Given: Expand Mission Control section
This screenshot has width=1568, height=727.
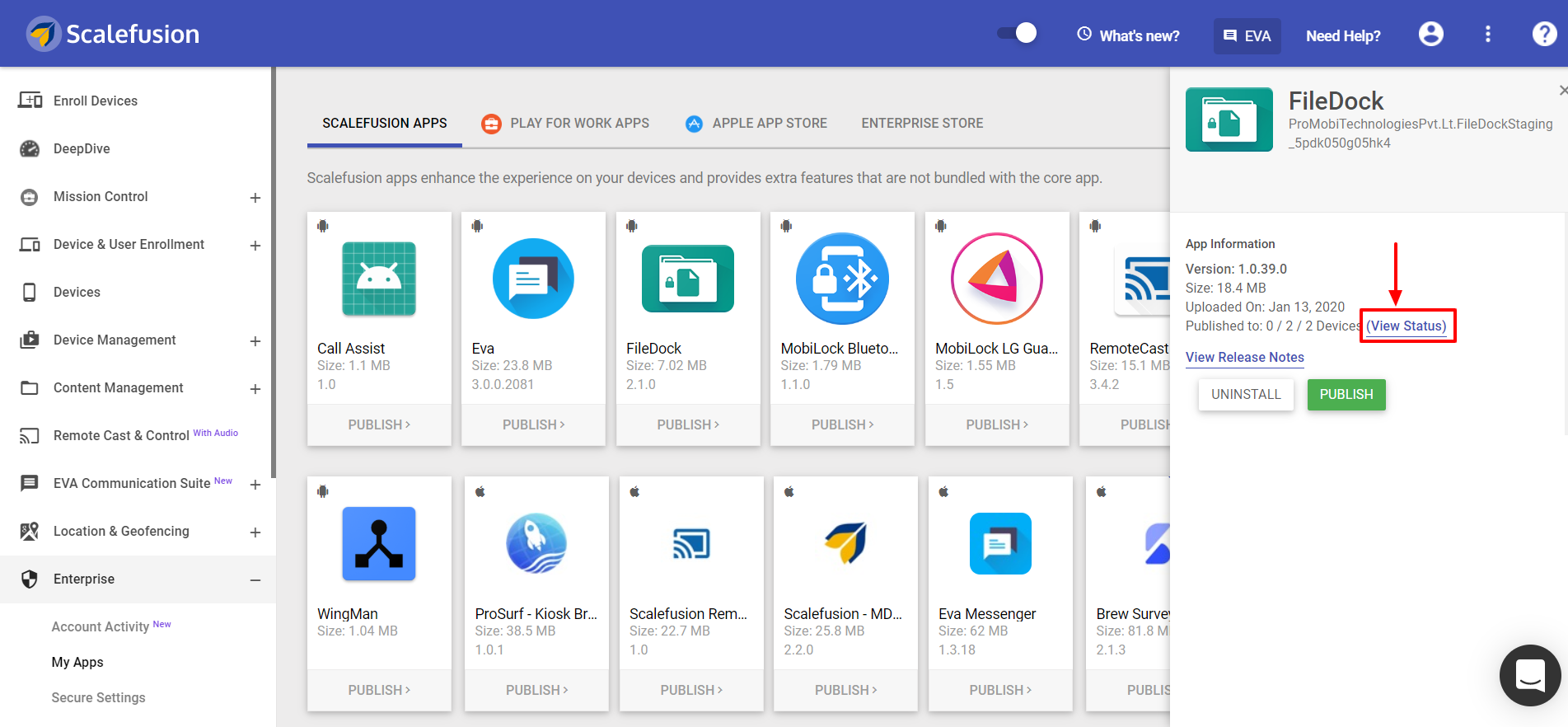Looking at the screenshot, I should pyautogui.click(x=255, y=197).
